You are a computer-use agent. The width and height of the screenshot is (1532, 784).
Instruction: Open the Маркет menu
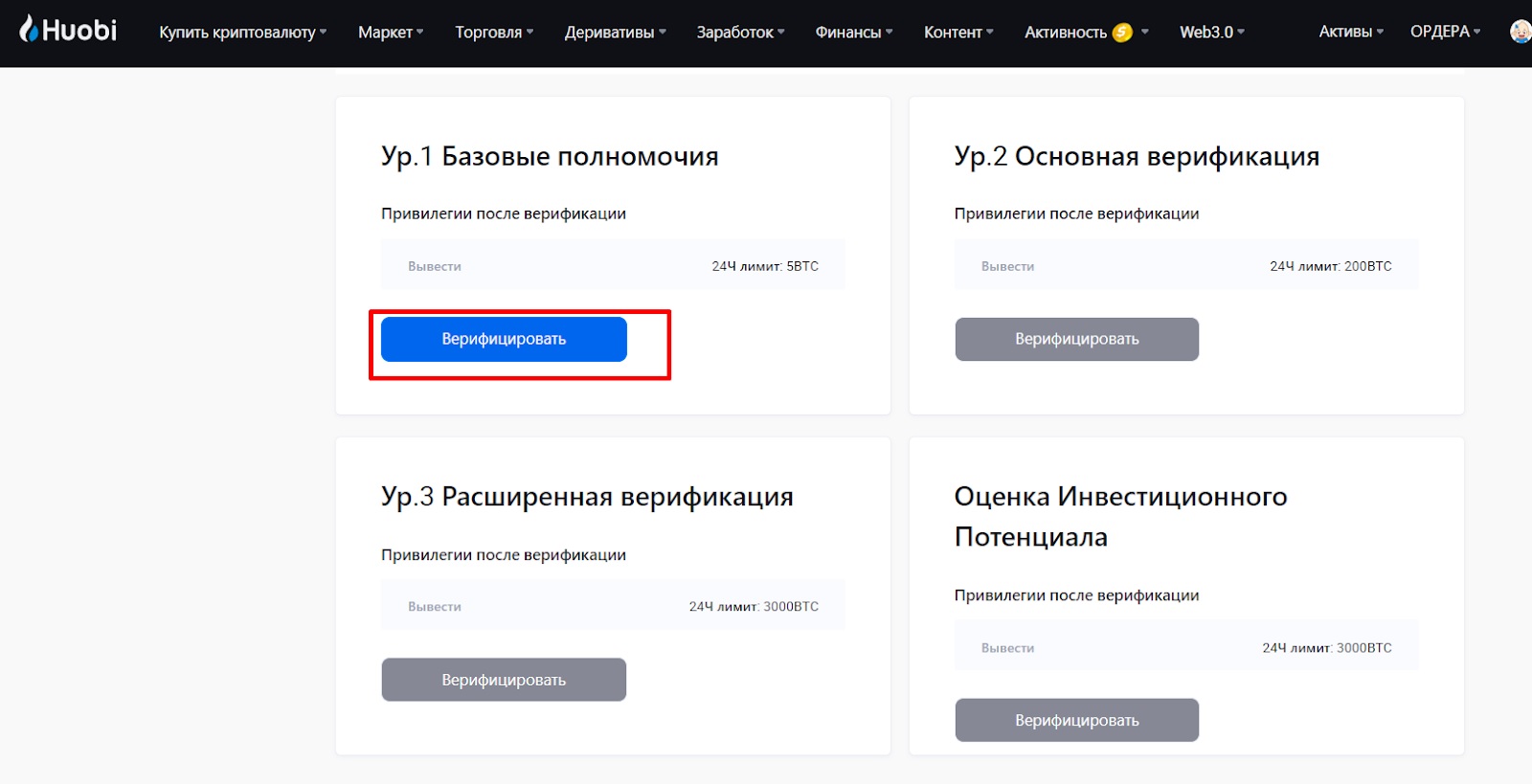click(x=391, y=33)
